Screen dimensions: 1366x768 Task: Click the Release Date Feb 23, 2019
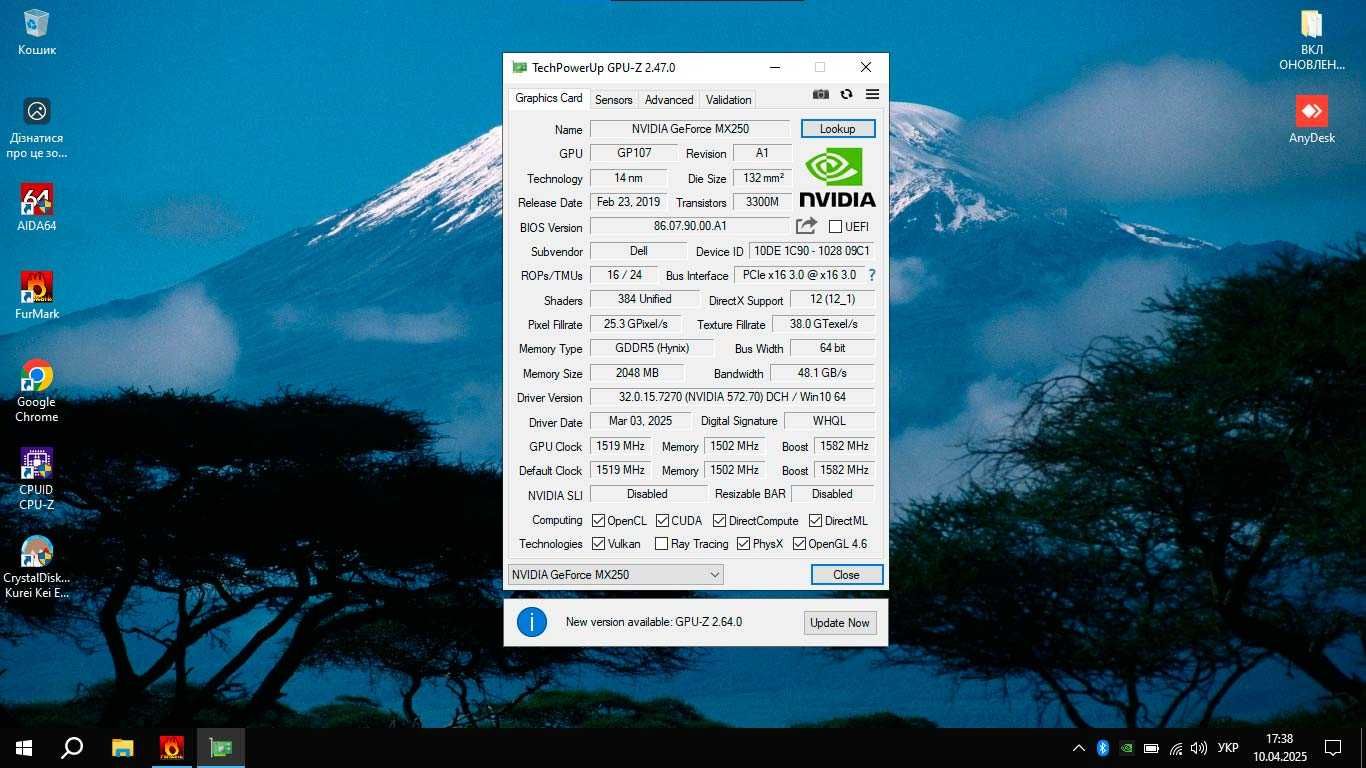coord(628,202)
